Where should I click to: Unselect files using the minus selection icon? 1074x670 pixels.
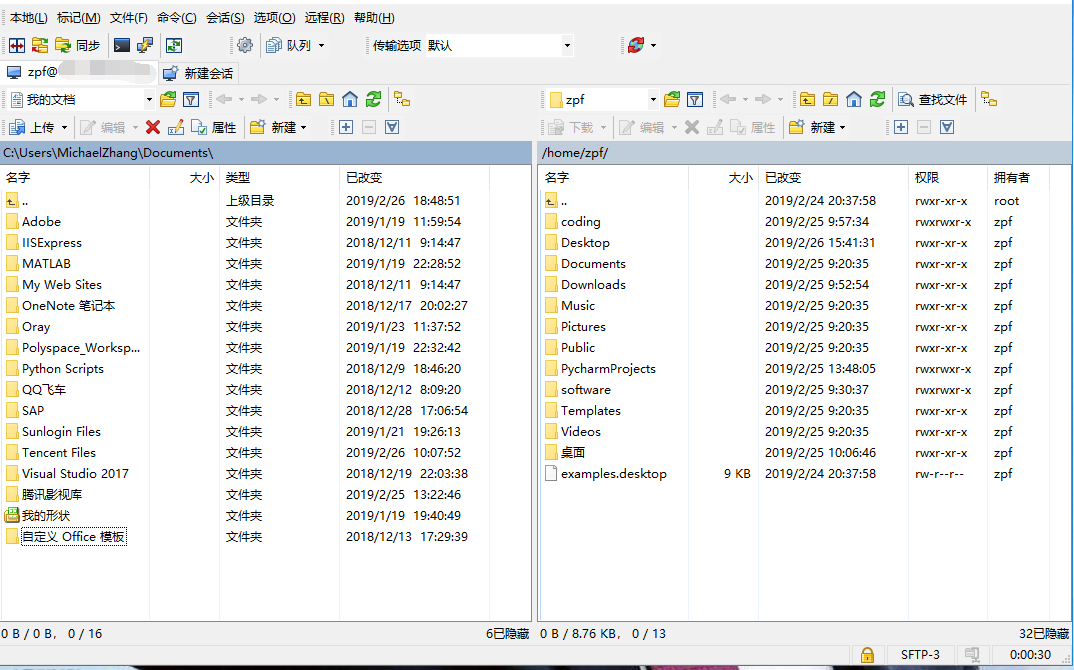369,127
